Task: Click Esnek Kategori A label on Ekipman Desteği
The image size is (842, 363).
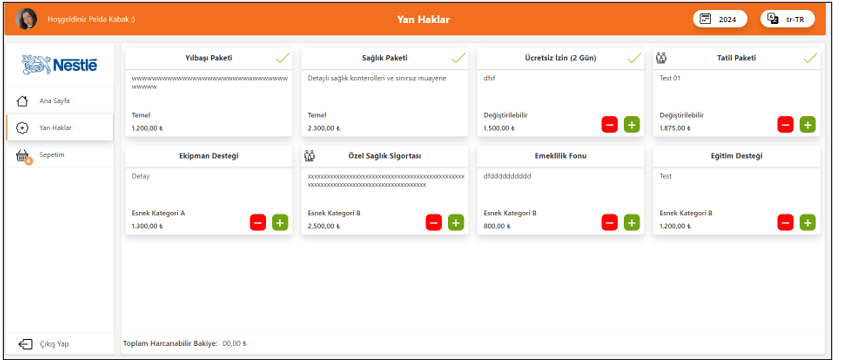Action: 158,213
